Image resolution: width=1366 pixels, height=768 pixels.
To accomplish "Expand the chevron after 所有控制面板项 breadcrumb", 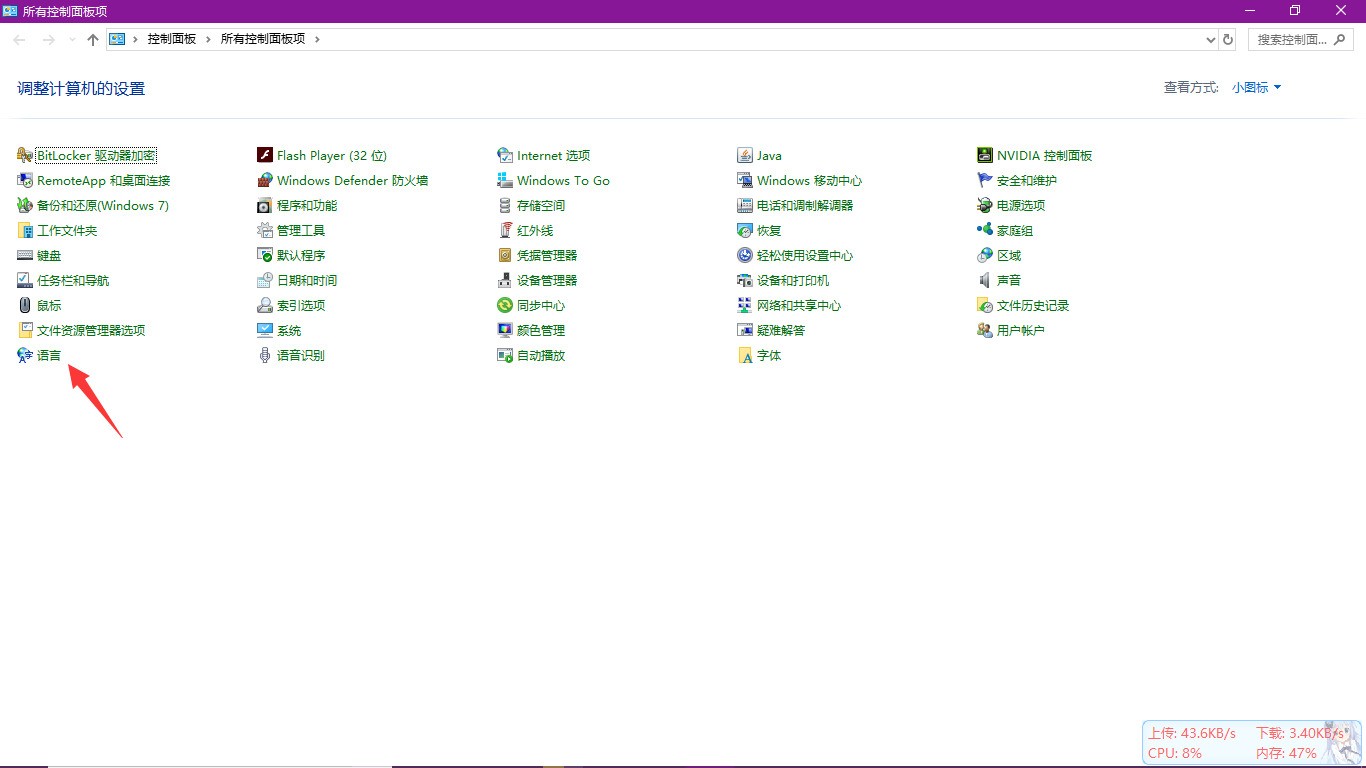I will click(x=317, y=39).
